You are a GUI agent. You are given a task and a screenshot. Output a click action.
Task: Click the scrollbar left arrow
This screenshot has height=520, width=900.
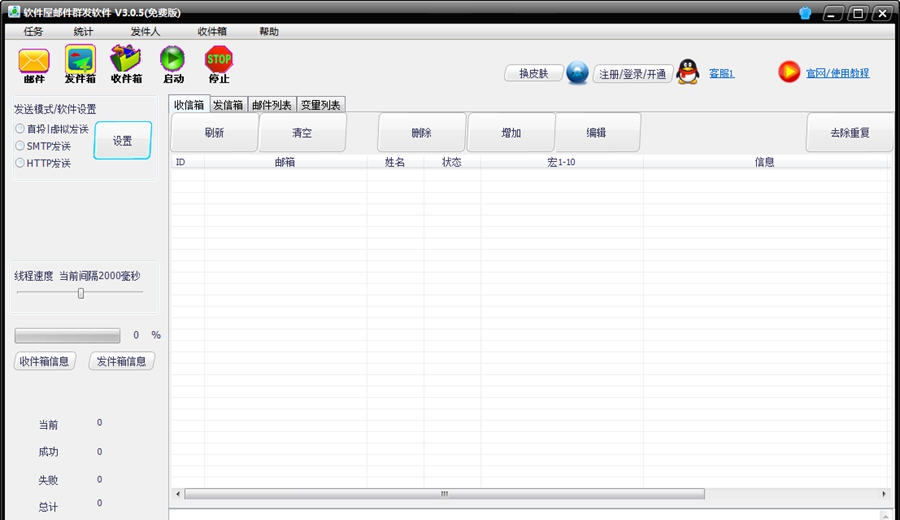(178, 494)
